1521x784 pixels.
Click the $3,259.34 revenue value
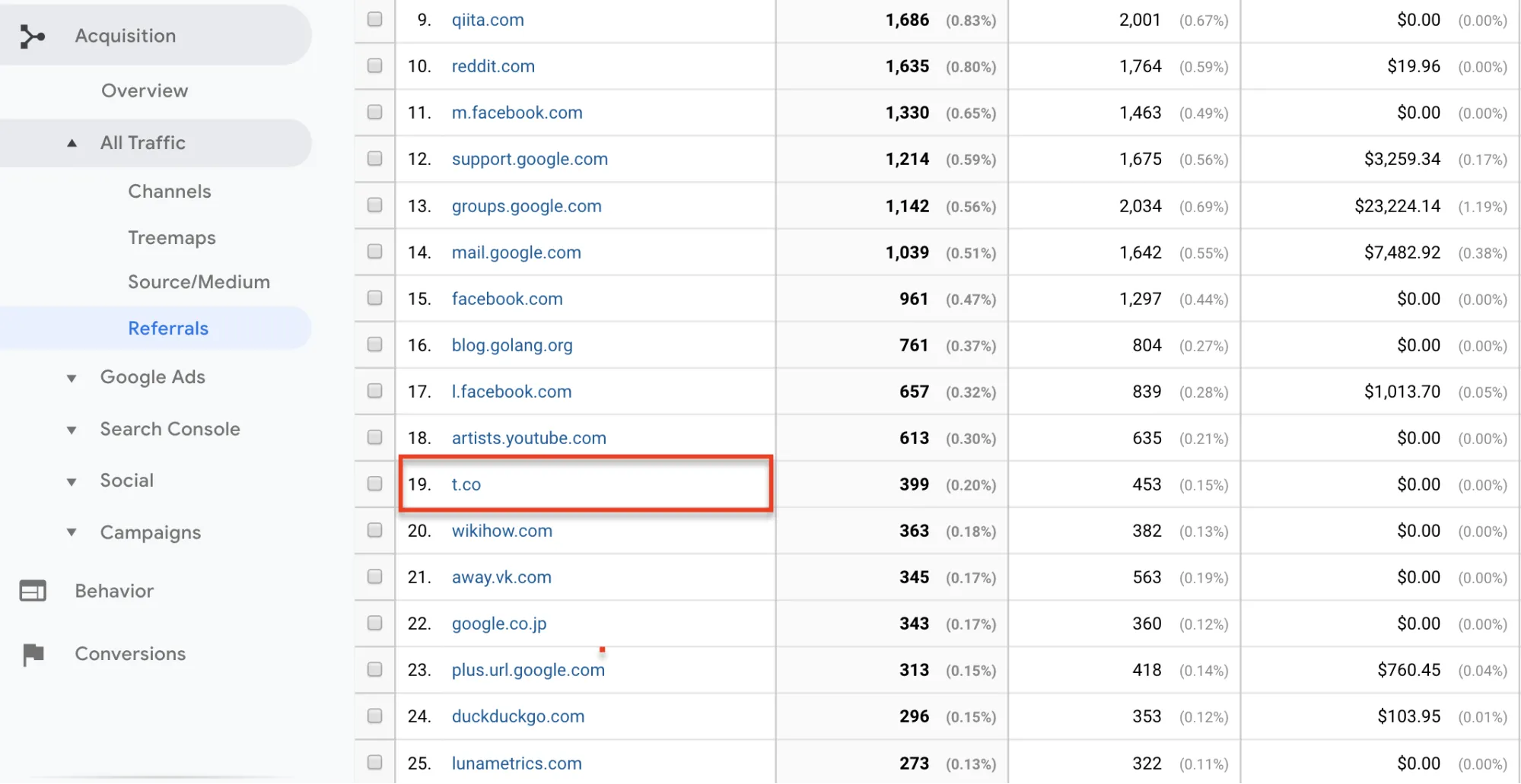click(1402, 159)
